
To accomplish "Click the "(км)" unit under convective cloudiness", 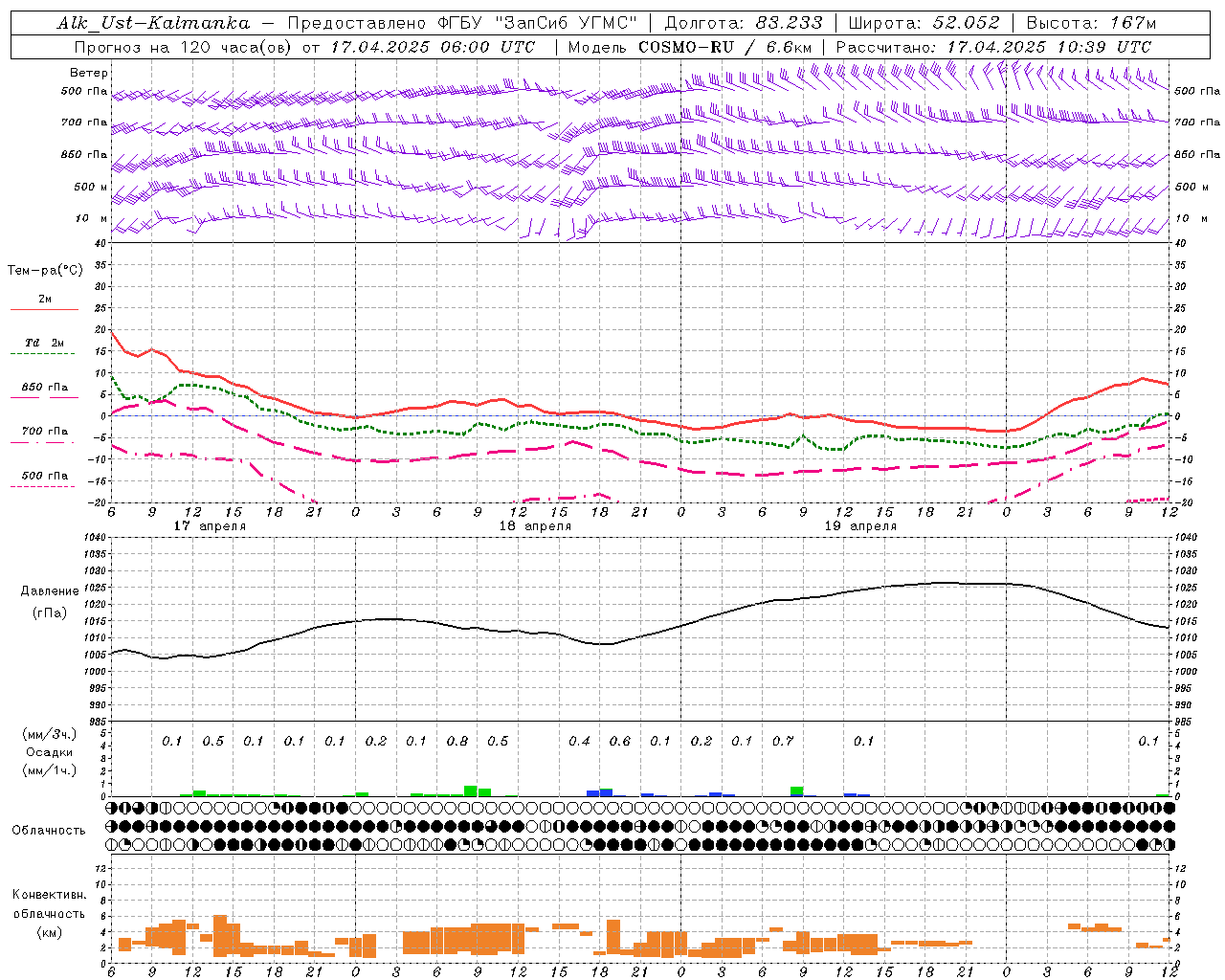I will pyautogui.click(x=49, y=933).
